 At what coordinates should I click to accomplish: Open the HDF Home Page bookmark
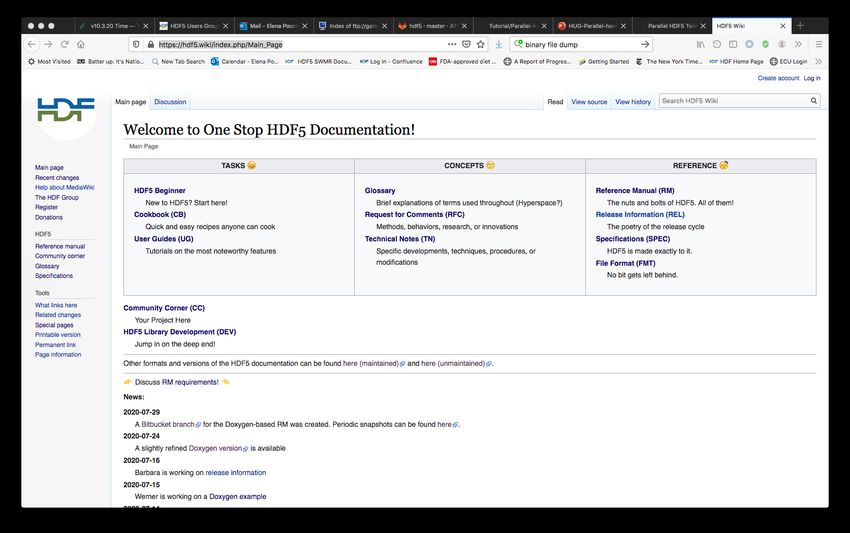coord(736,62)
